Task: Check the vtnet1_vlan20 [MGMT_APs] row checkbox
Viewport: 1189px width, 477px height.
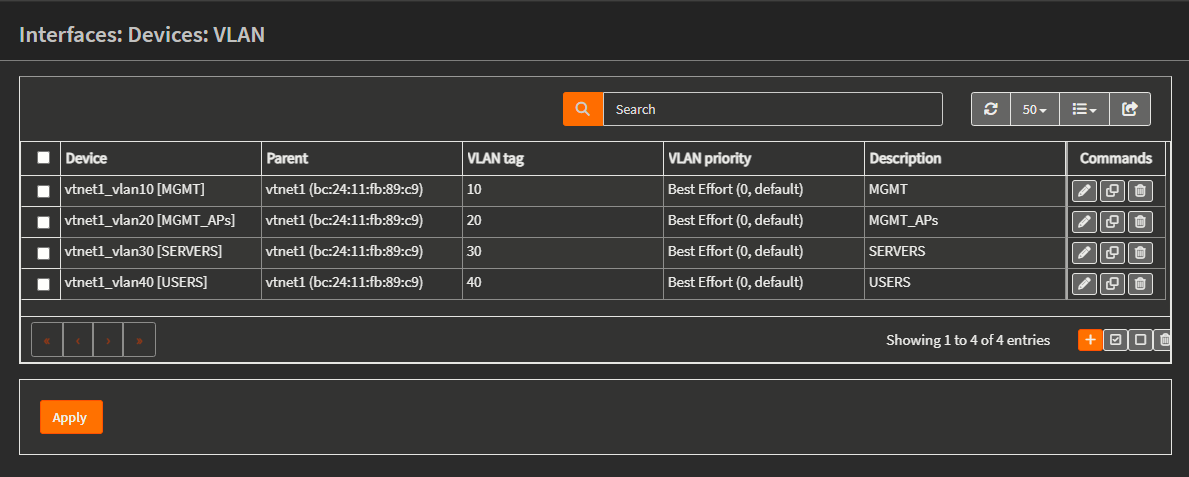Action: point(43,222)
